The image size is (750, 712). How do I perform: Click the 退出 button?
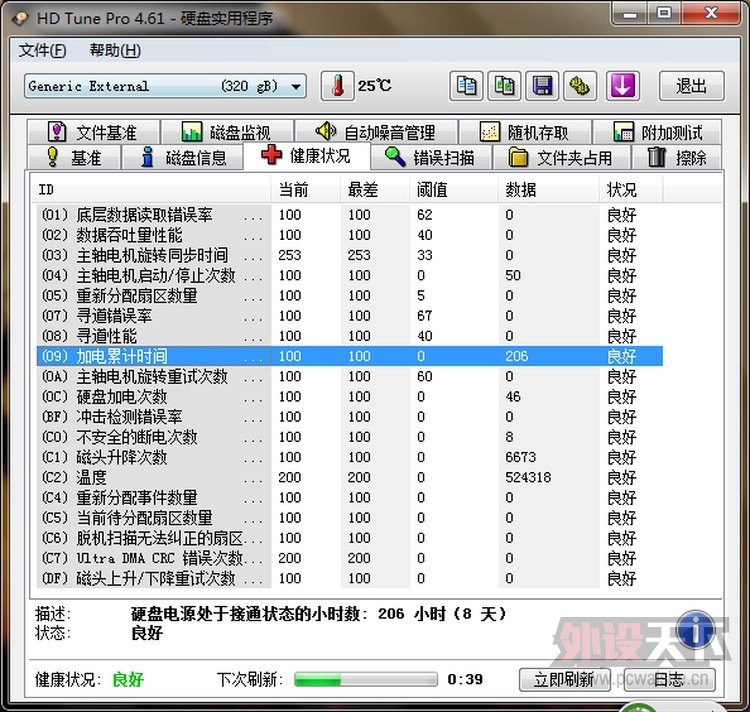[692, 86]
